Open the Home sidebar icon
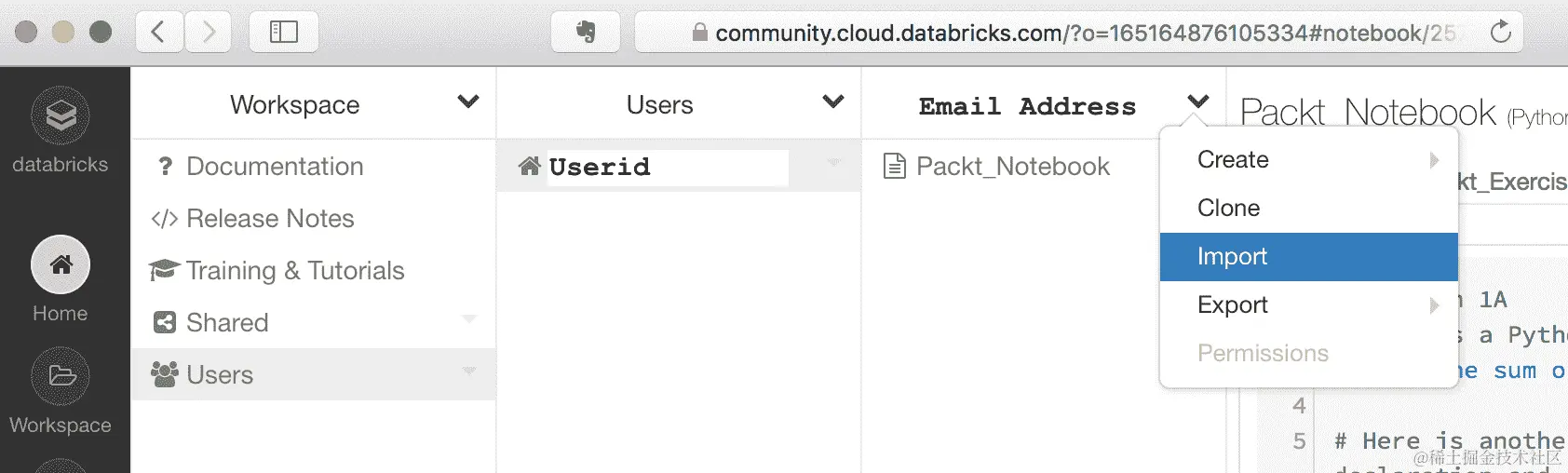Image resolution: width=1568 pixels, height=473 pixels. coord(61,265)
